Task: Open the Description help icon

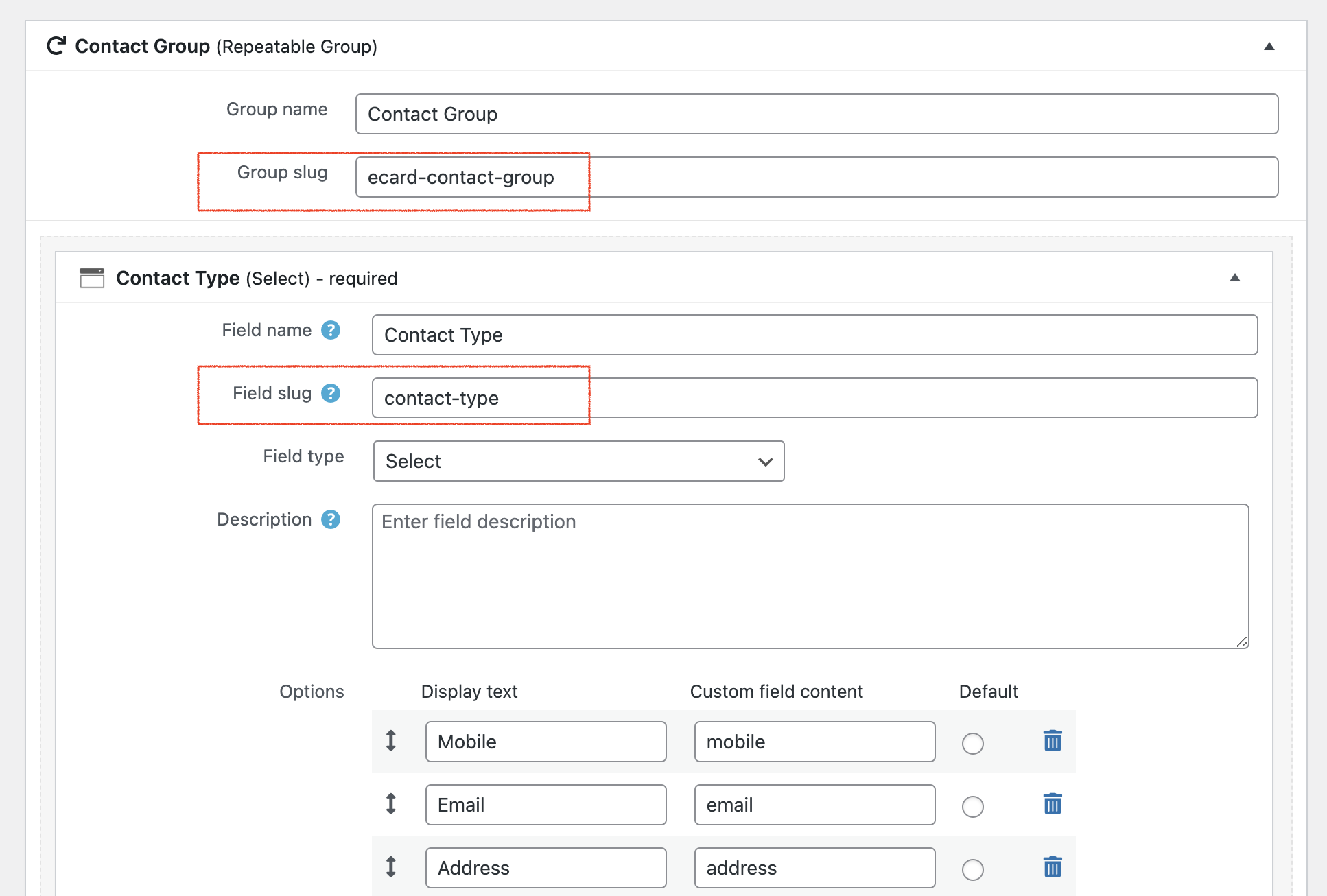Action: (x=331, y=519)
